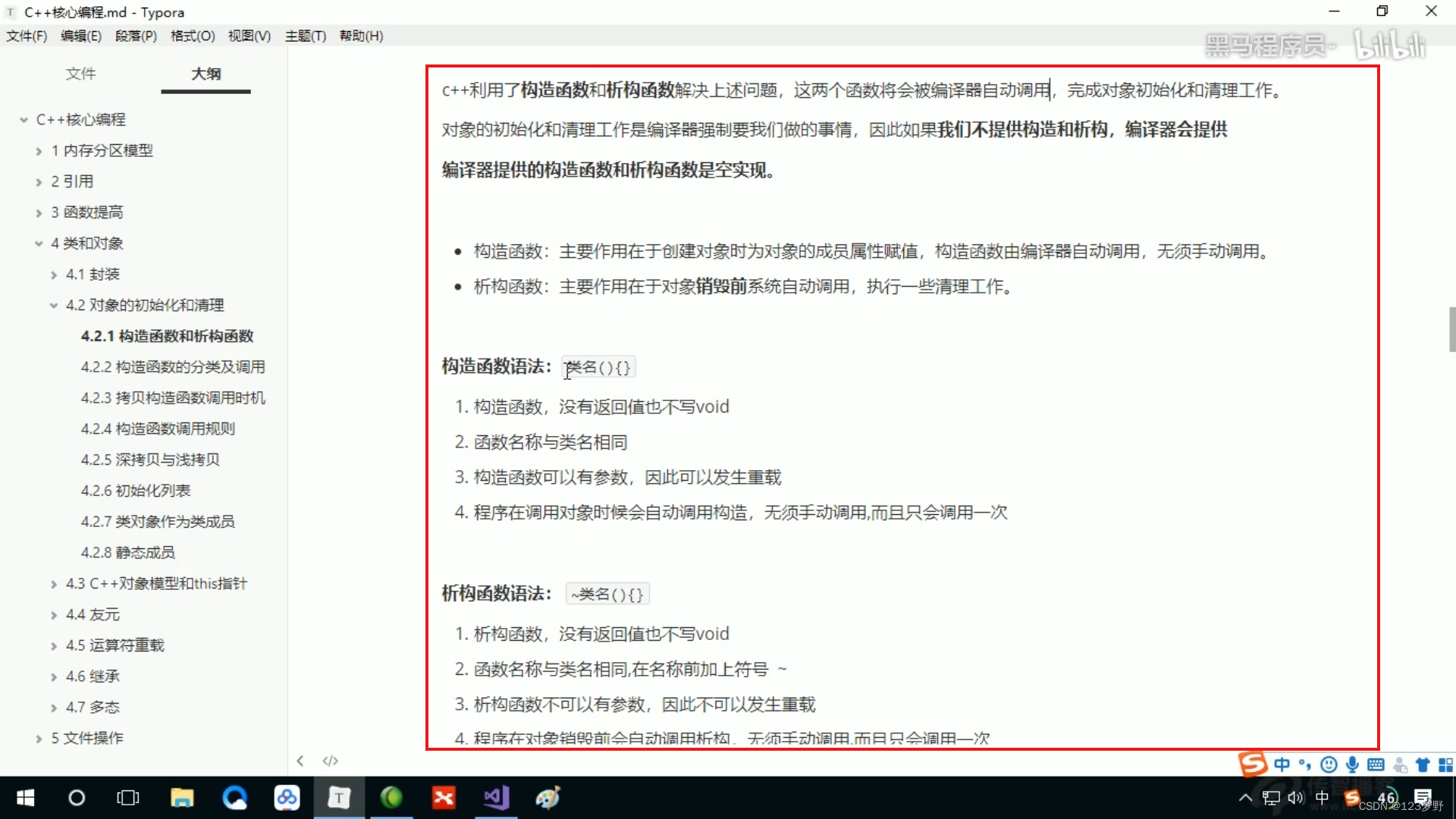This screenshot has width=1456, height=819.
Task: Open soft keyboard on Sogou toolbar
Action: coord(1376,764)
